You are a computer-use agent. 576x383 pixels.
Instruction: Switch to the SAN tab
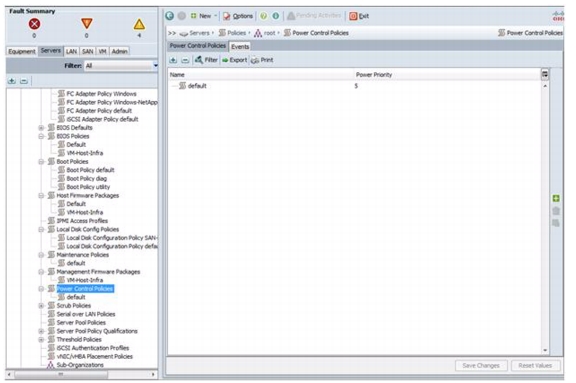(x=87, y=51)
